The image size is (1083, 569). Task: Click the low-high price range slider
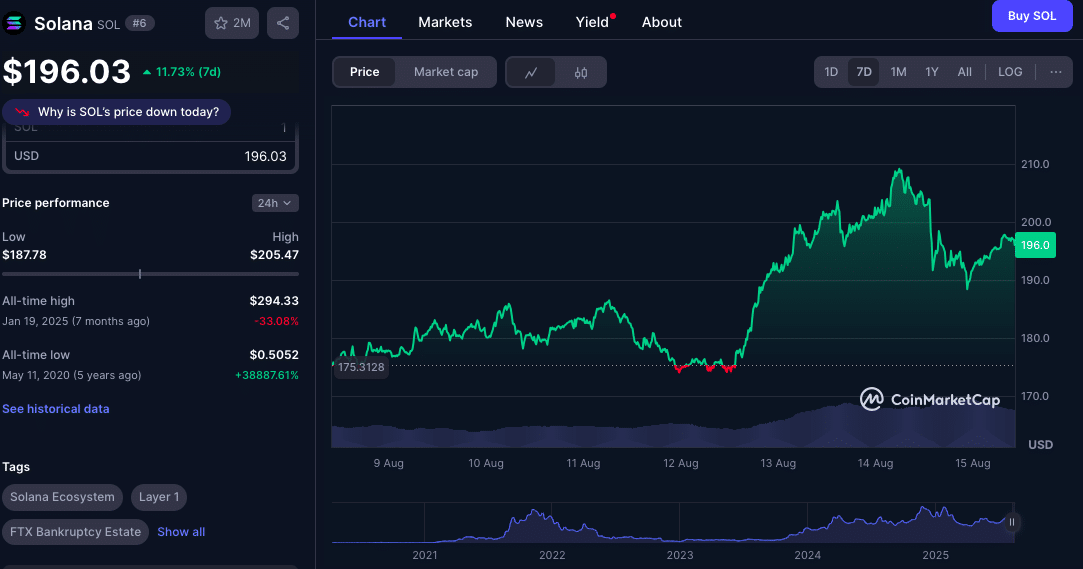coord(151,274)
